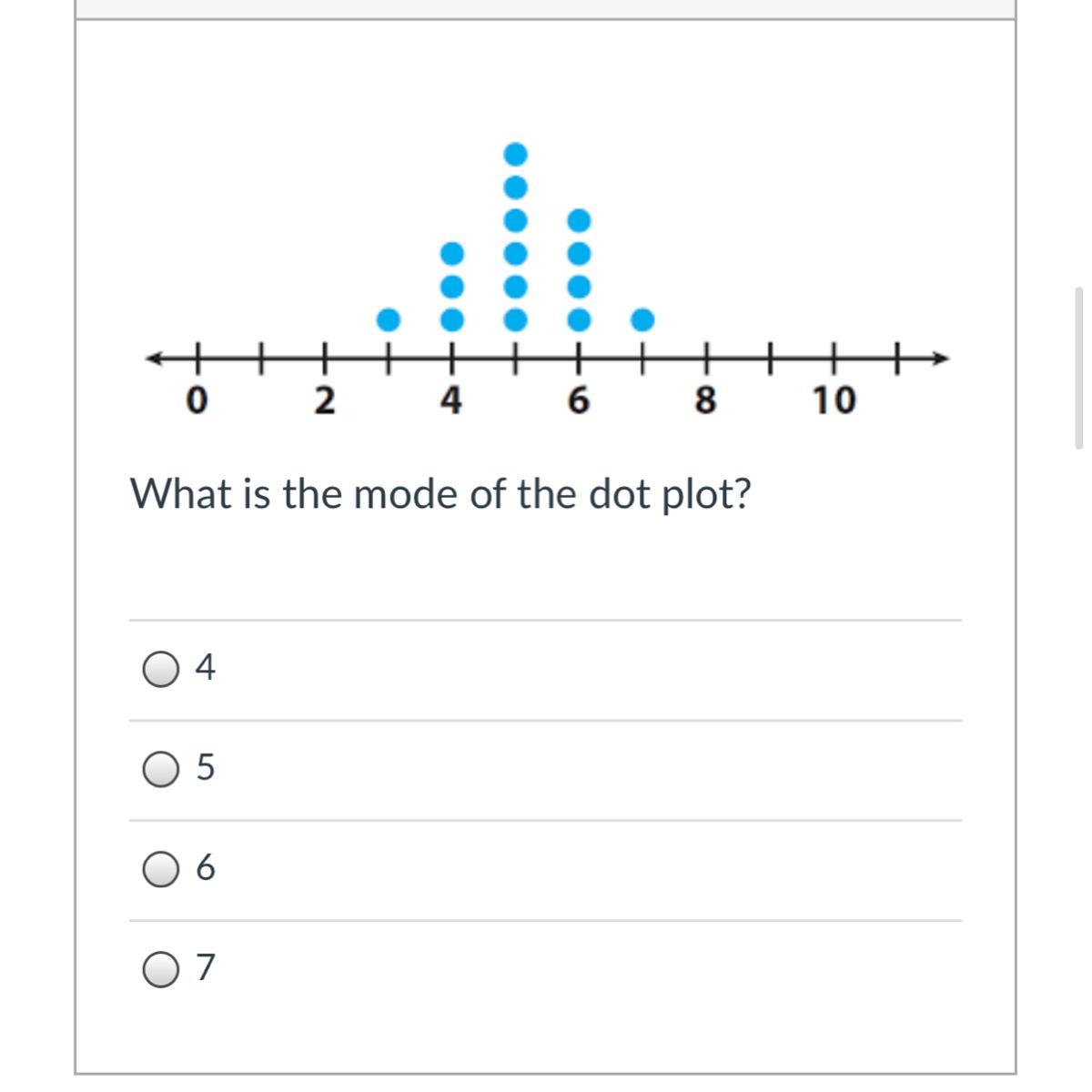1092x1092 pixels.
Task: Click the bottom dot above tick 5
Action: [x=516, y=319]
